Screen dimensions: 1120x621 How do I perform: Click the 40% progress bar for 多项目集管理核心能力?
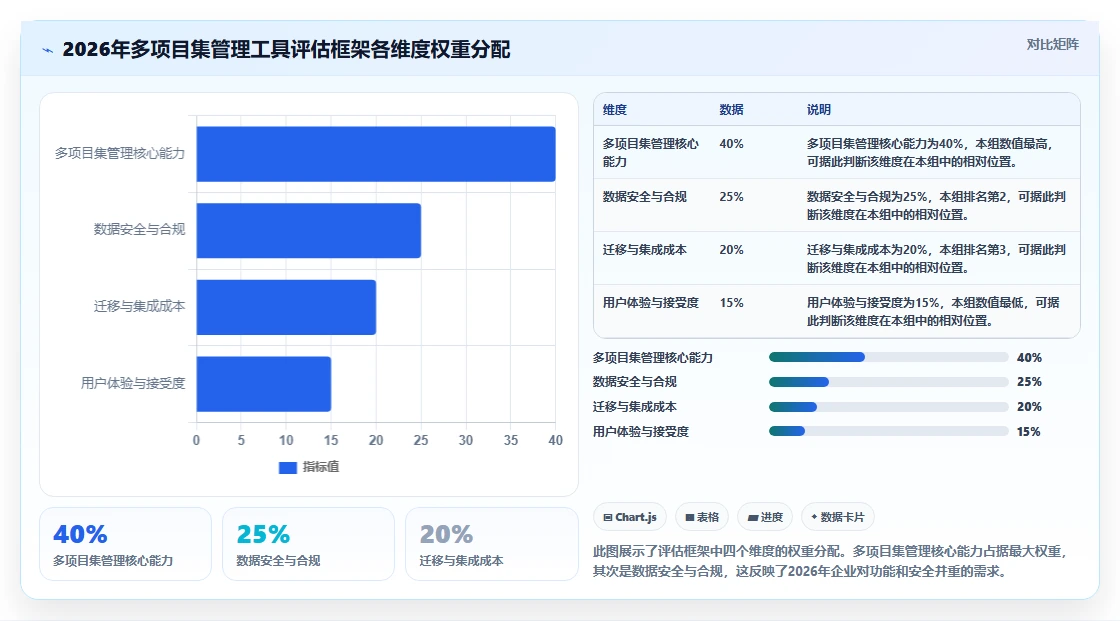(x=889, y=357)
